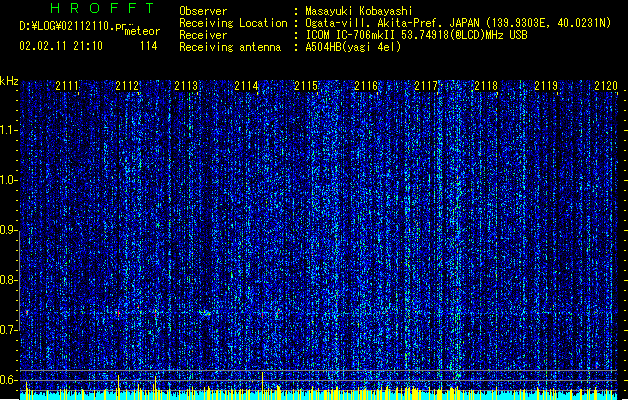Click the Receiving Location label
The width and height of the screenshot is (629, 400).
(x=233, y=23)
